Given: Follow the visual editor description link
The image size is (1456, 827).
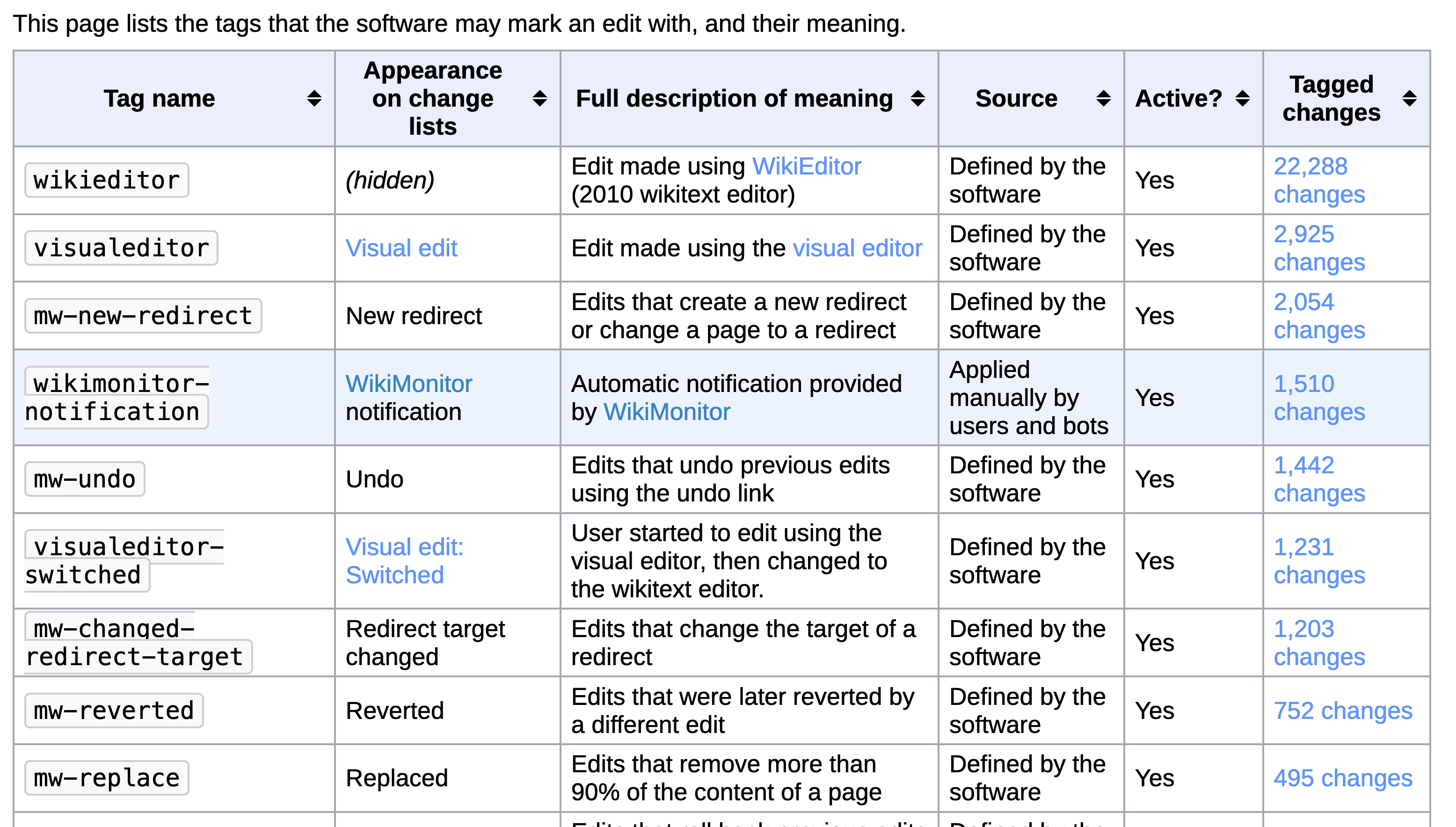Looking at the screenshot, I should coord(857,248).
